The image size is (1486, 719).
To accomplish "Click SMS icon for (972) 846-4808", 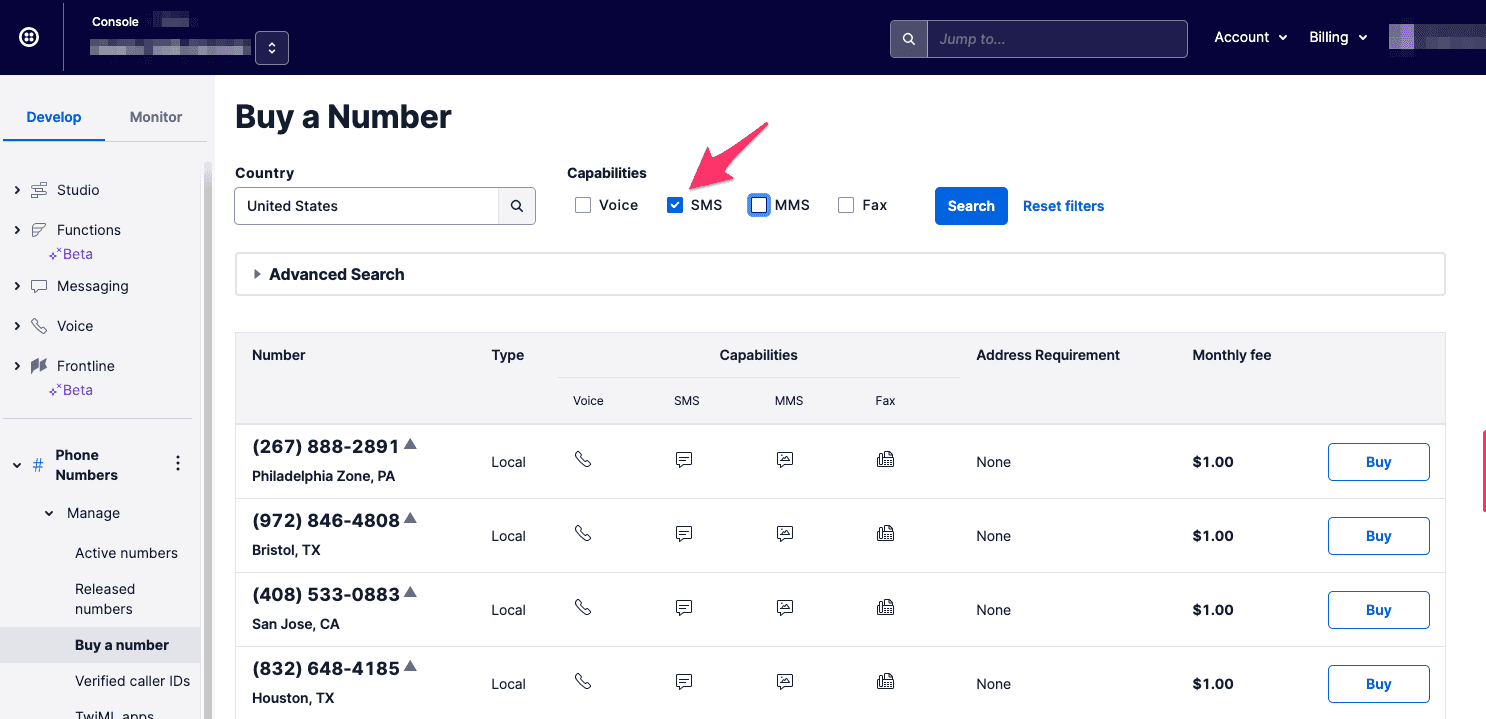I will [x=684, y=534].
